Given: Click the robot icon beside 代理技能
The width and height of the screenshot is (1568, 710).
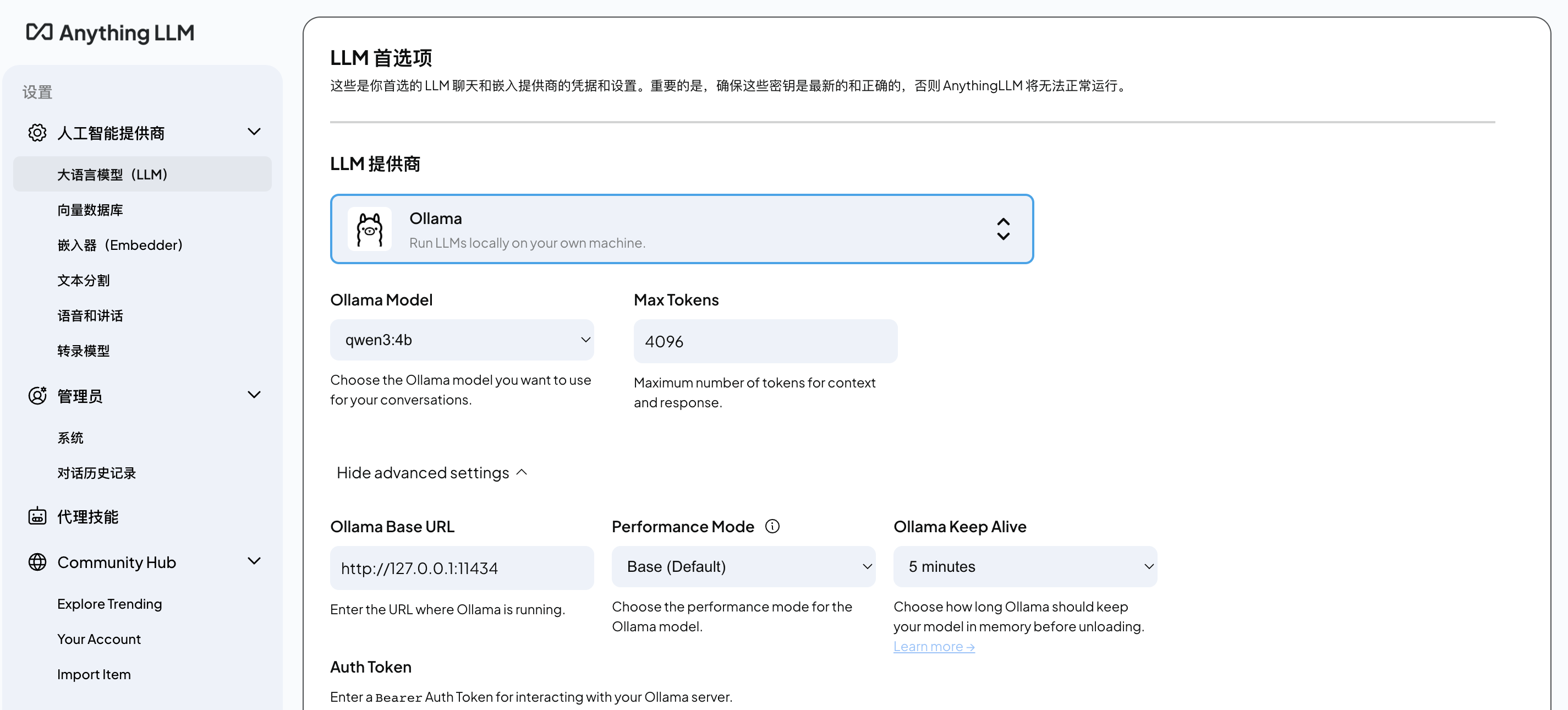Looking at the screenshot, I should (x=37, y=516).
